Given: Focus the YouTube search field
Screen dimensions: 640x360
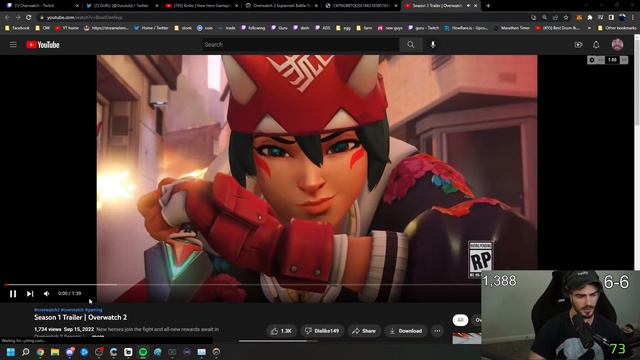Looking at the screenshot, I should click(x=300, y=44).
